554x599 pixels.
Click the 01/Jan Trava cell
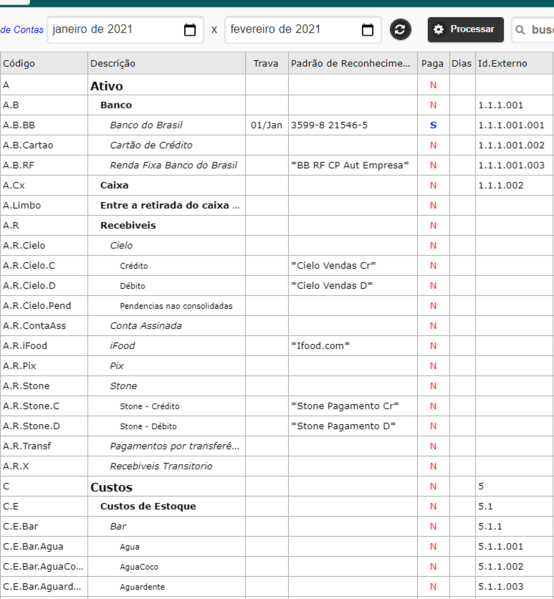click(x=267, y=125)
